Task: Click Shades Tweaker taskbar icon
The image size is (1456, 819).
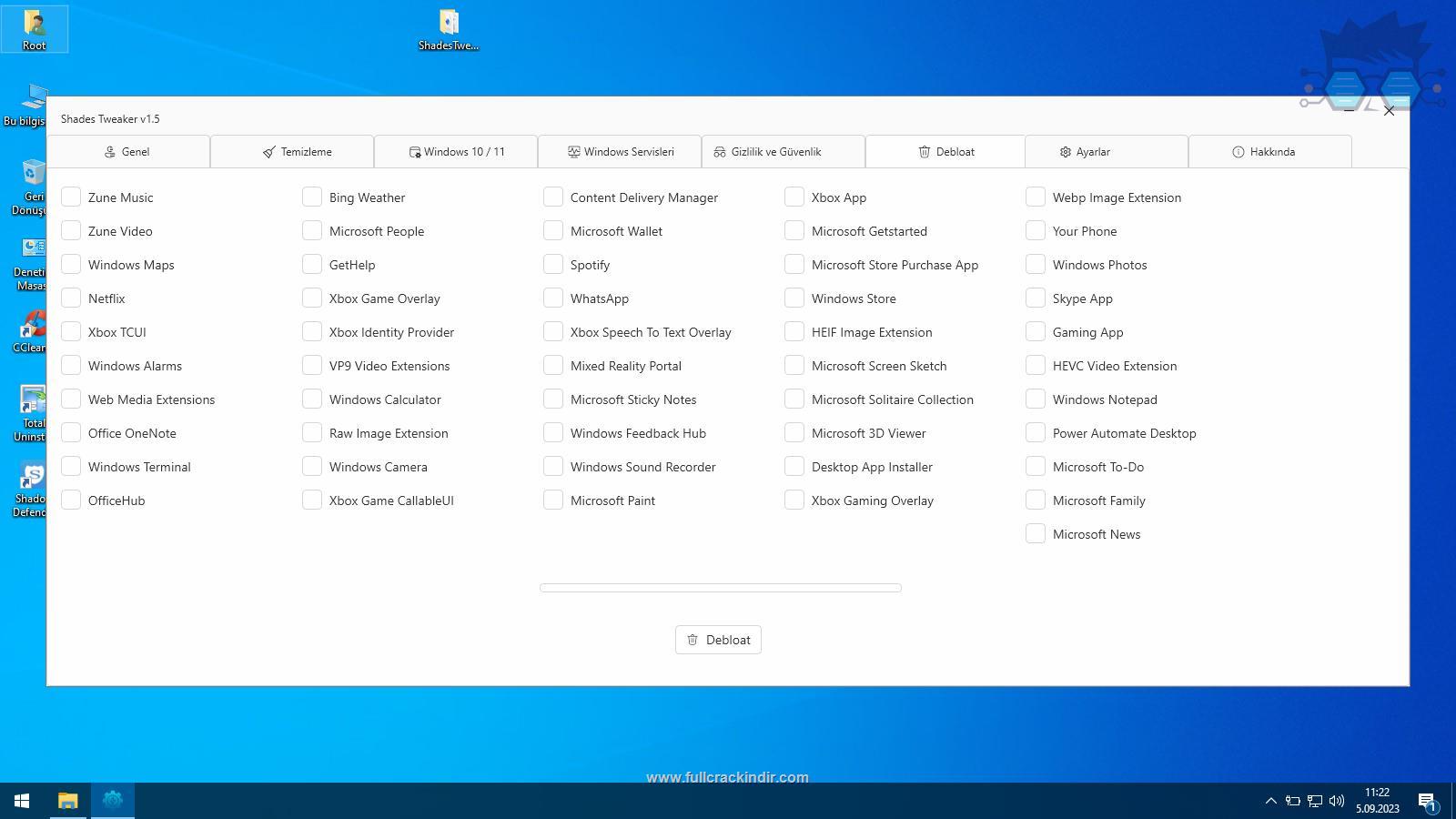Action: (113, 801)
